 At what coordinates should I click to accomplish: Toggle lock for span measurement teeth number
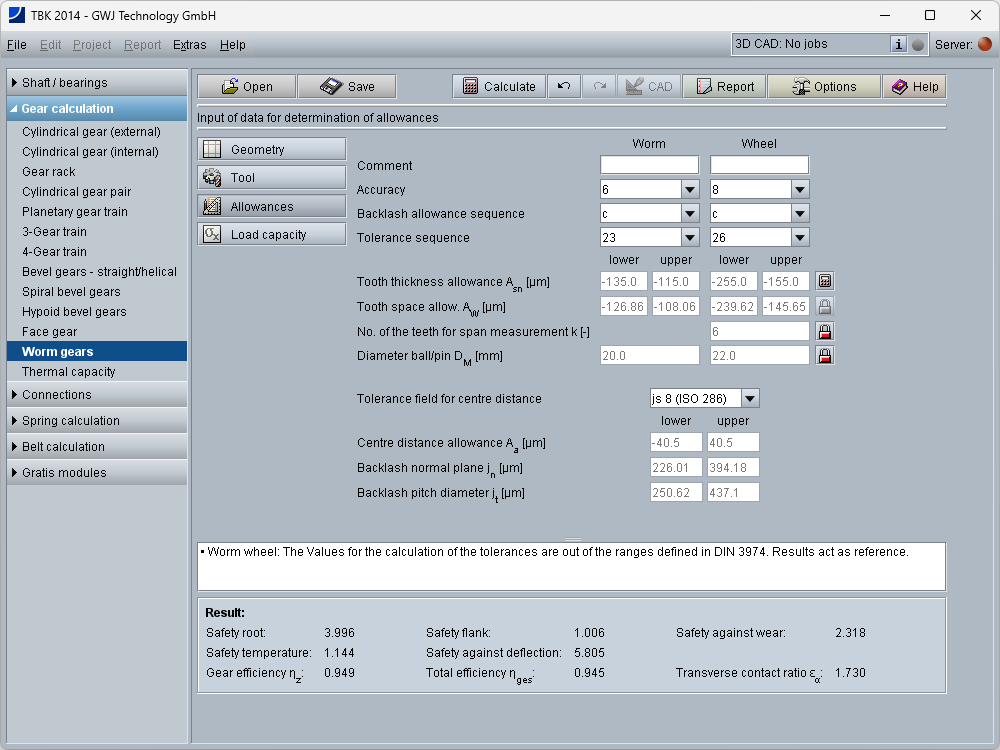click(825, 331)
